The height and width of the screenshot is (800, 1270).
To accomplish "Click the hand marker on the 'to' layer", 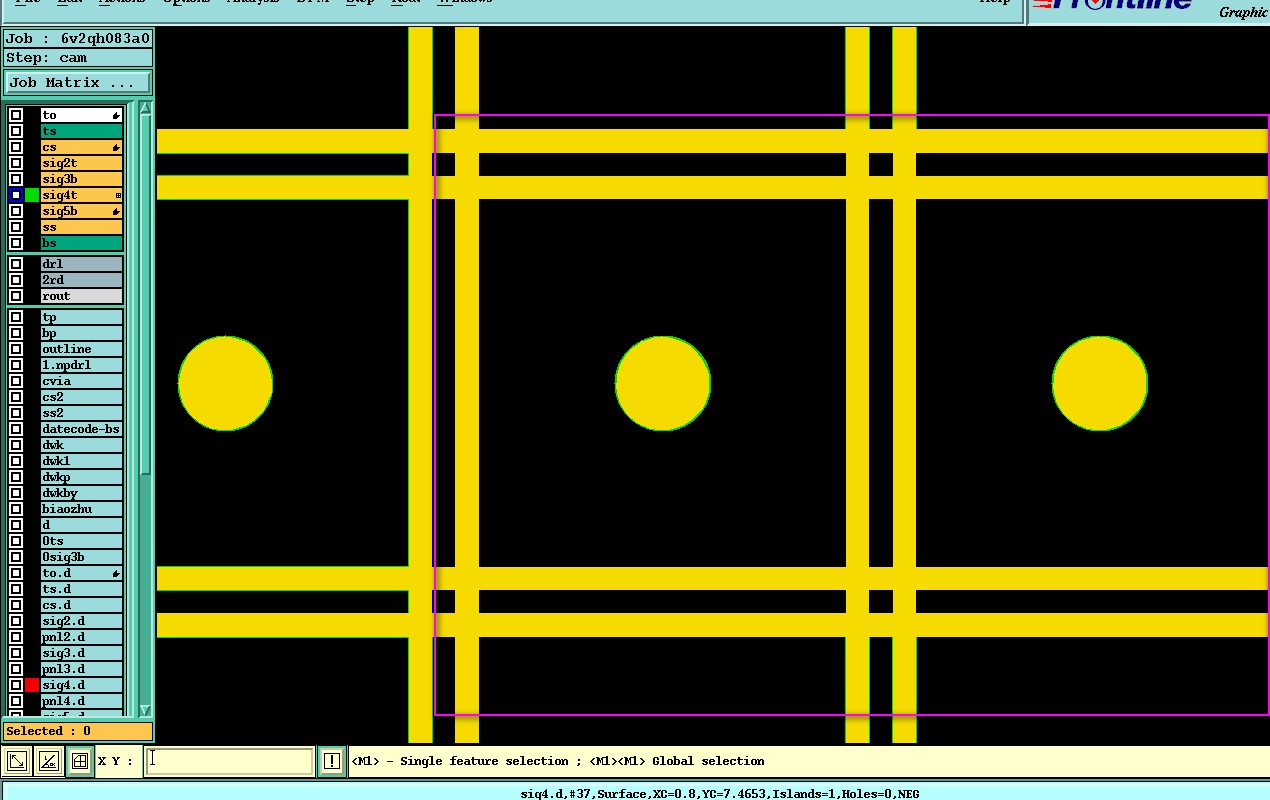I will point(117,115).
